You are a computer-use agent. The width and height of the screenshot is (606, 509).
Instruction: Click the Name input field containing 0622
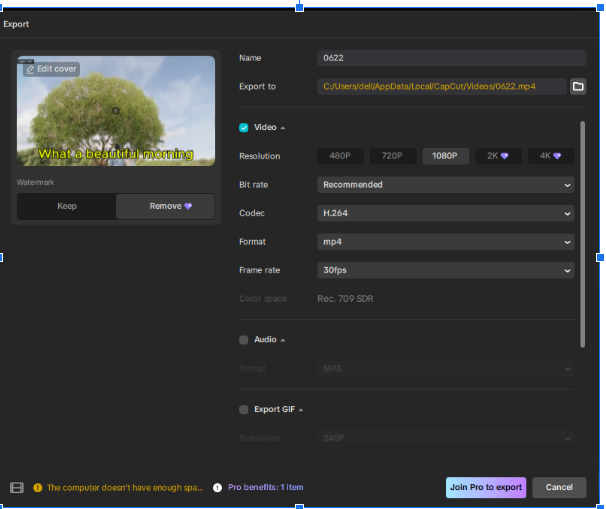(451, 58)
